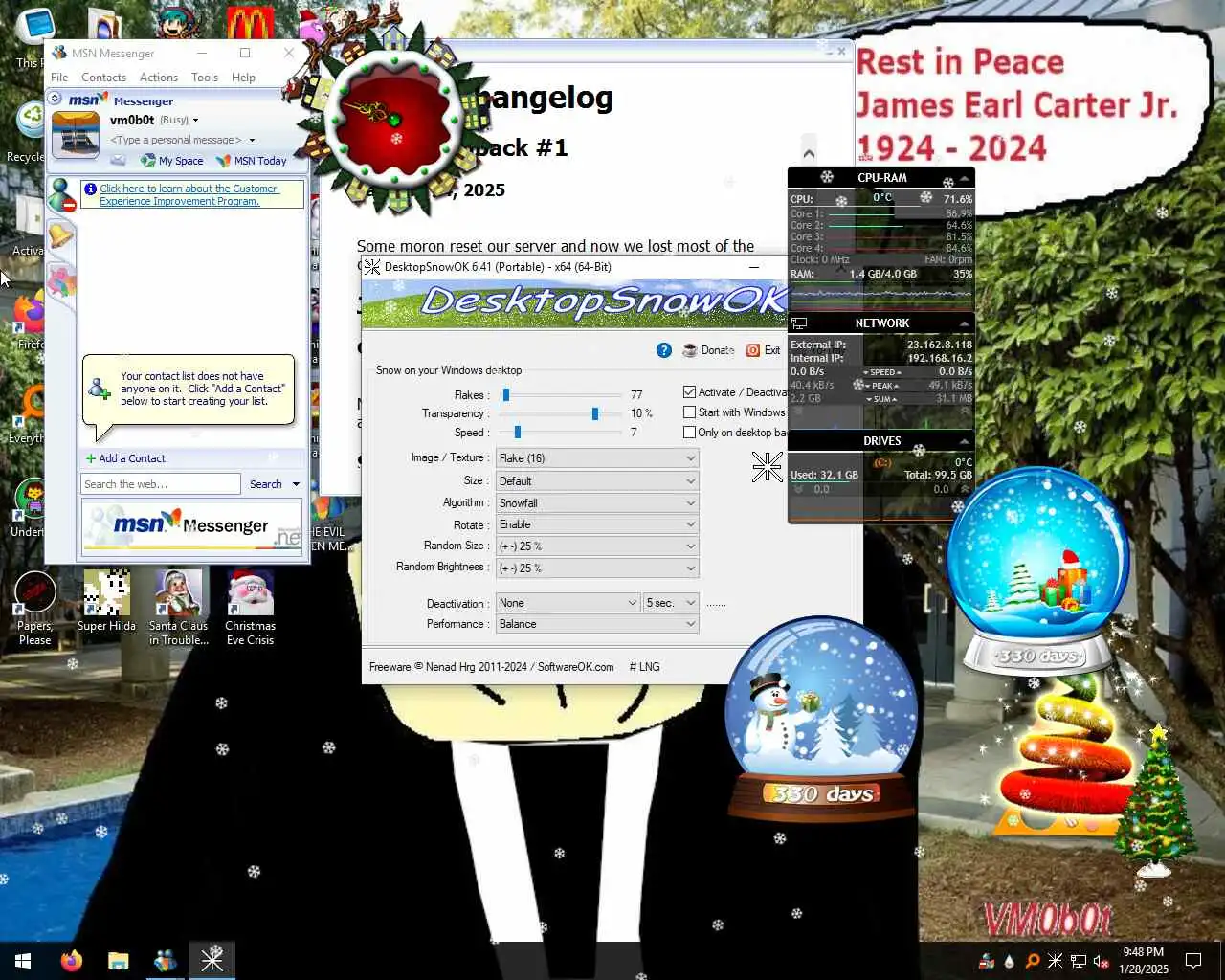
Task: Open MSN Today butterfly link
Action: click(252, 161)
